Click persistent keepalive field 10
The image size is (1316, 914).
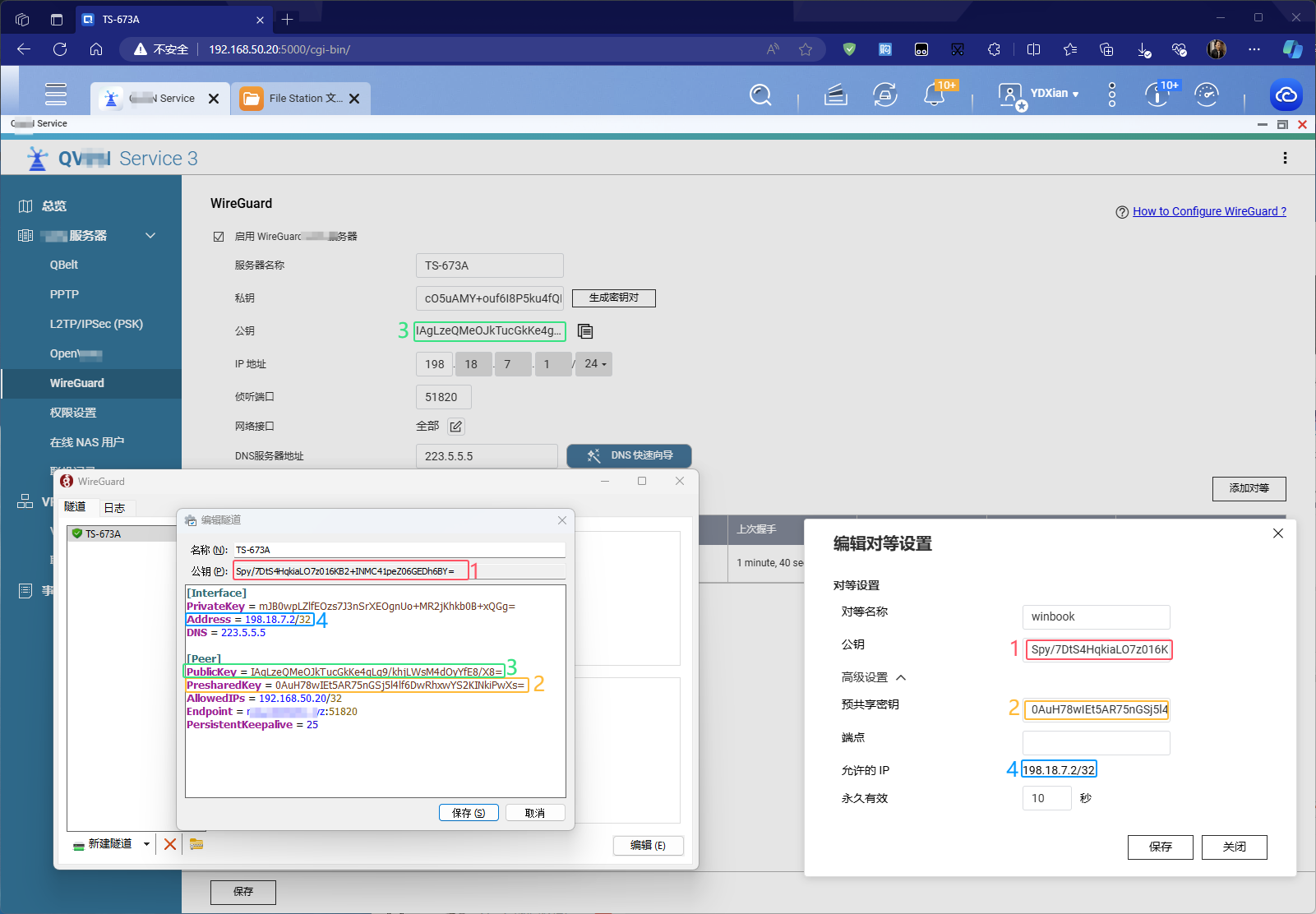click(1046, 798)
